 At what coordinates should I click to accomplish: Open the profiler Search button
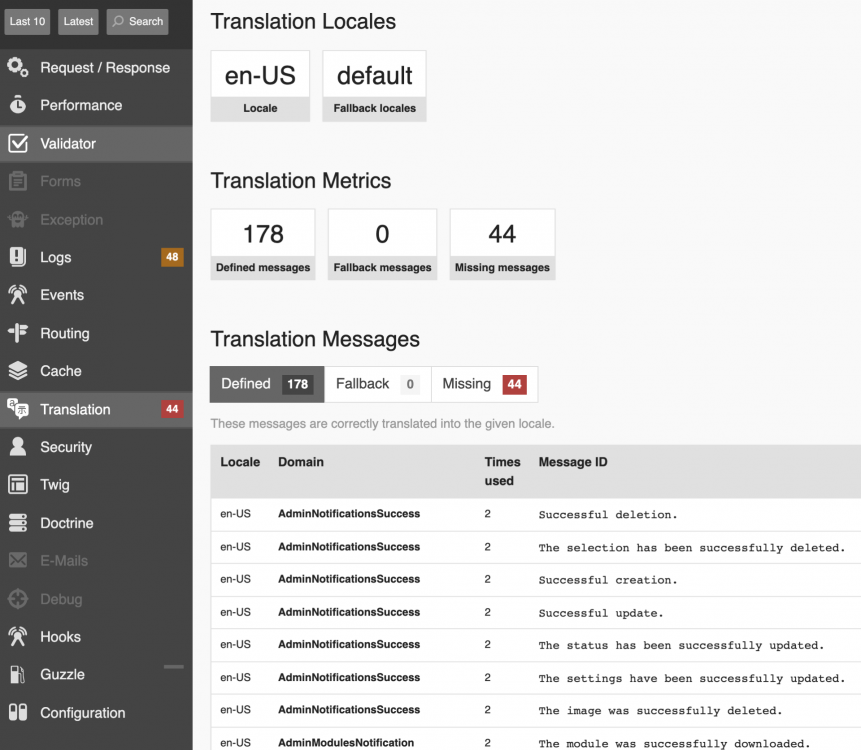pyautogui.click(x=137, y=21)
